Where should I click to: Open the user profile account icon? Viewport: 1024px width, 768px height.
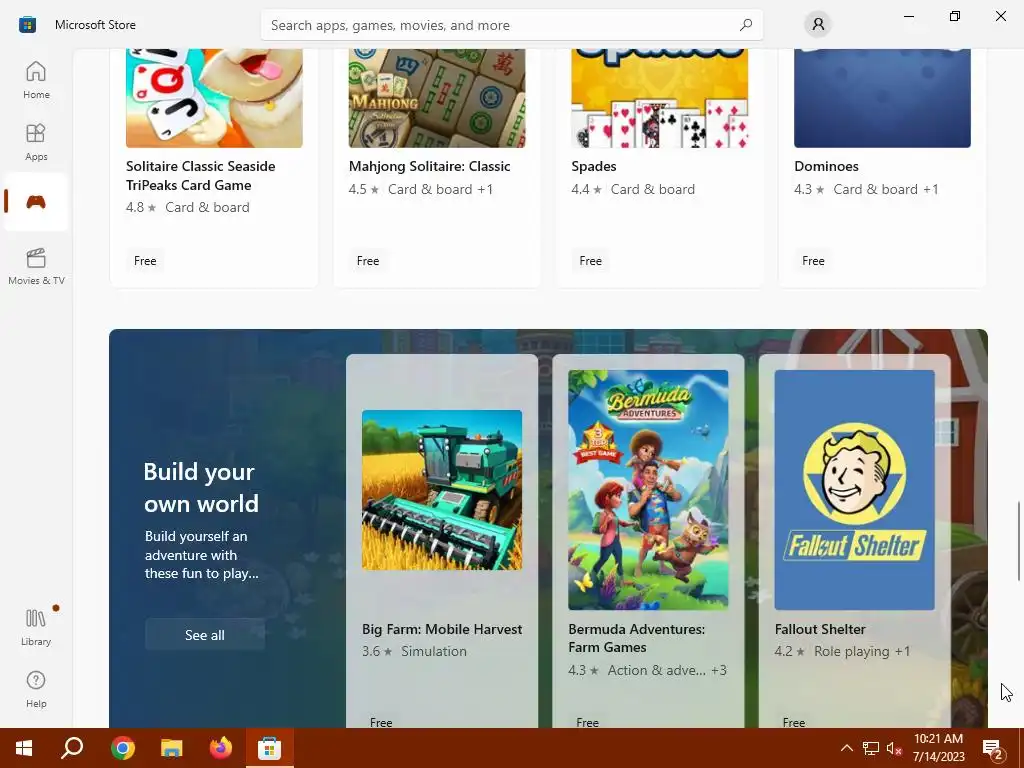818,25
